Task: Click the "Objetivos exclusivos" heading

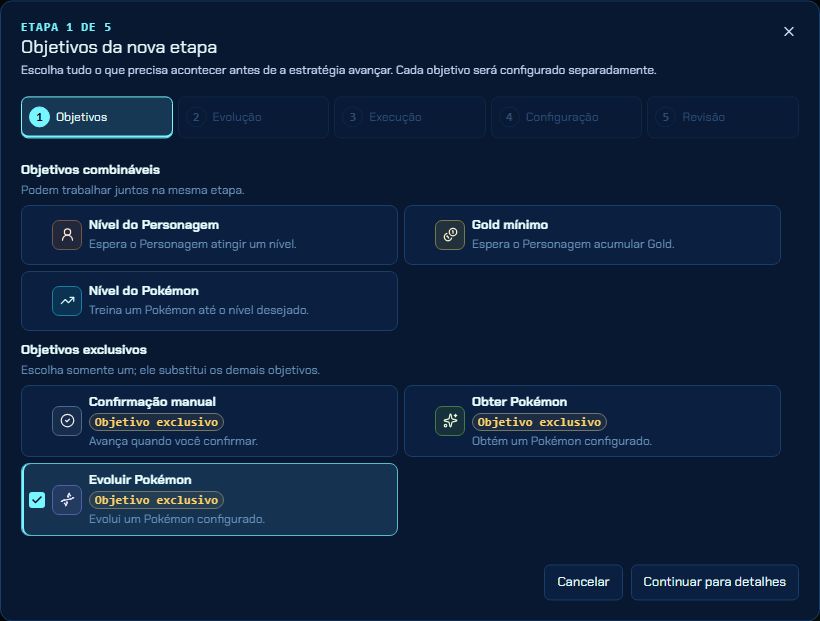Action: 84,349
